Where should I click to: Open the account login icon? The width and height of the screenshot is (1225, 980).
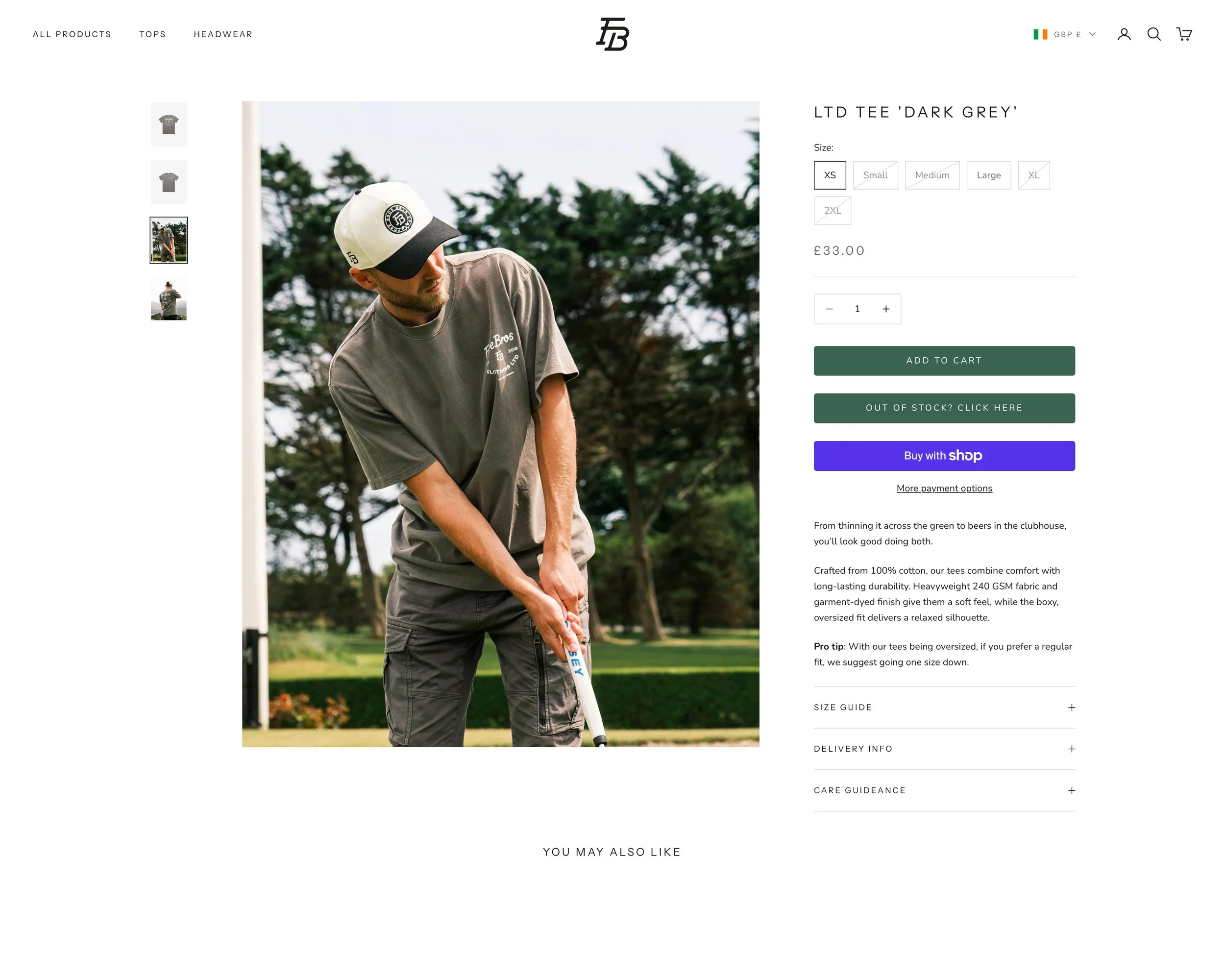click(x=1124, y=34)
